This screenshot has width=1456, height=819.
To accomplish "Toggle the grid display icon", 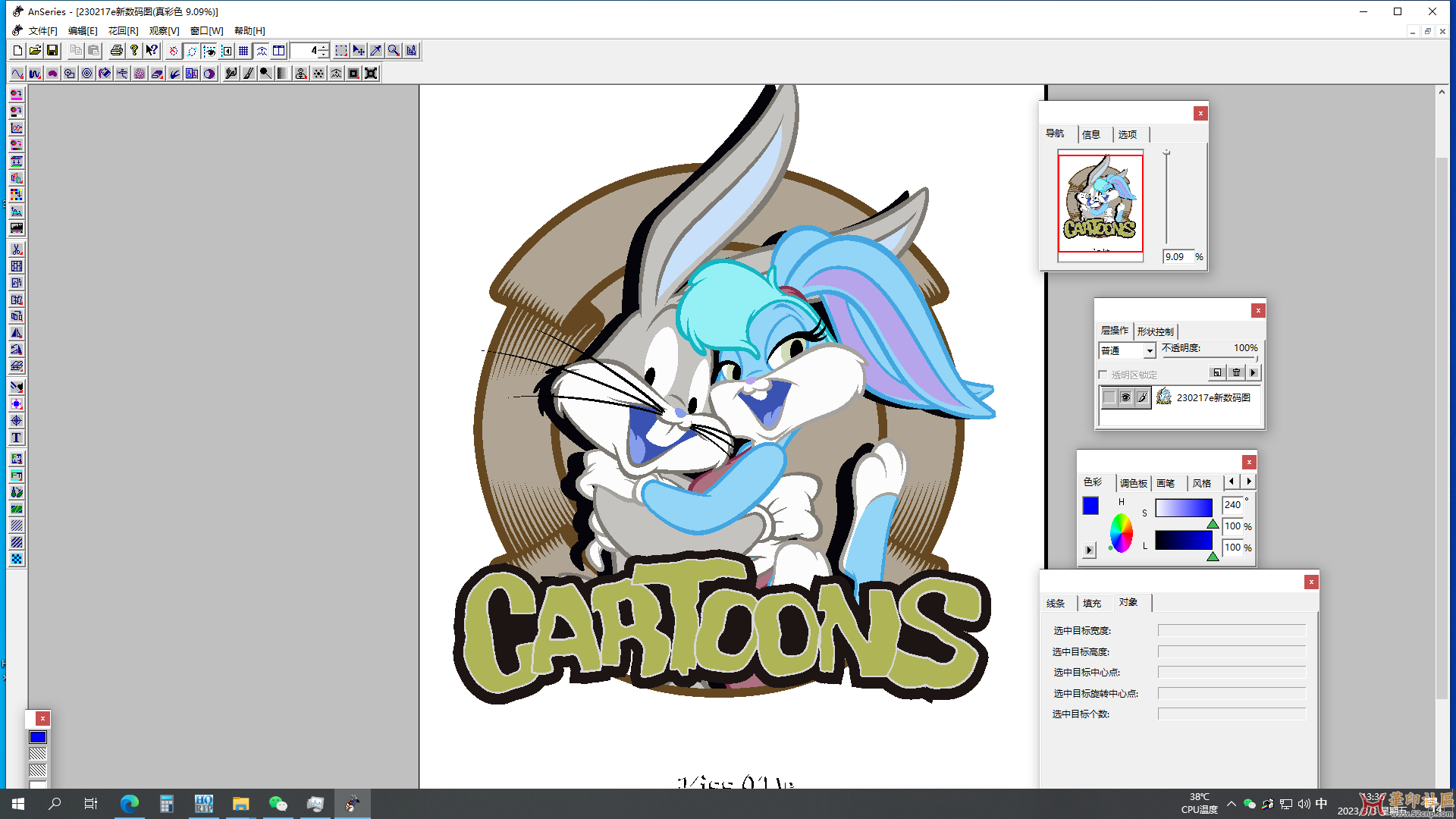I will tap(243, 51).
